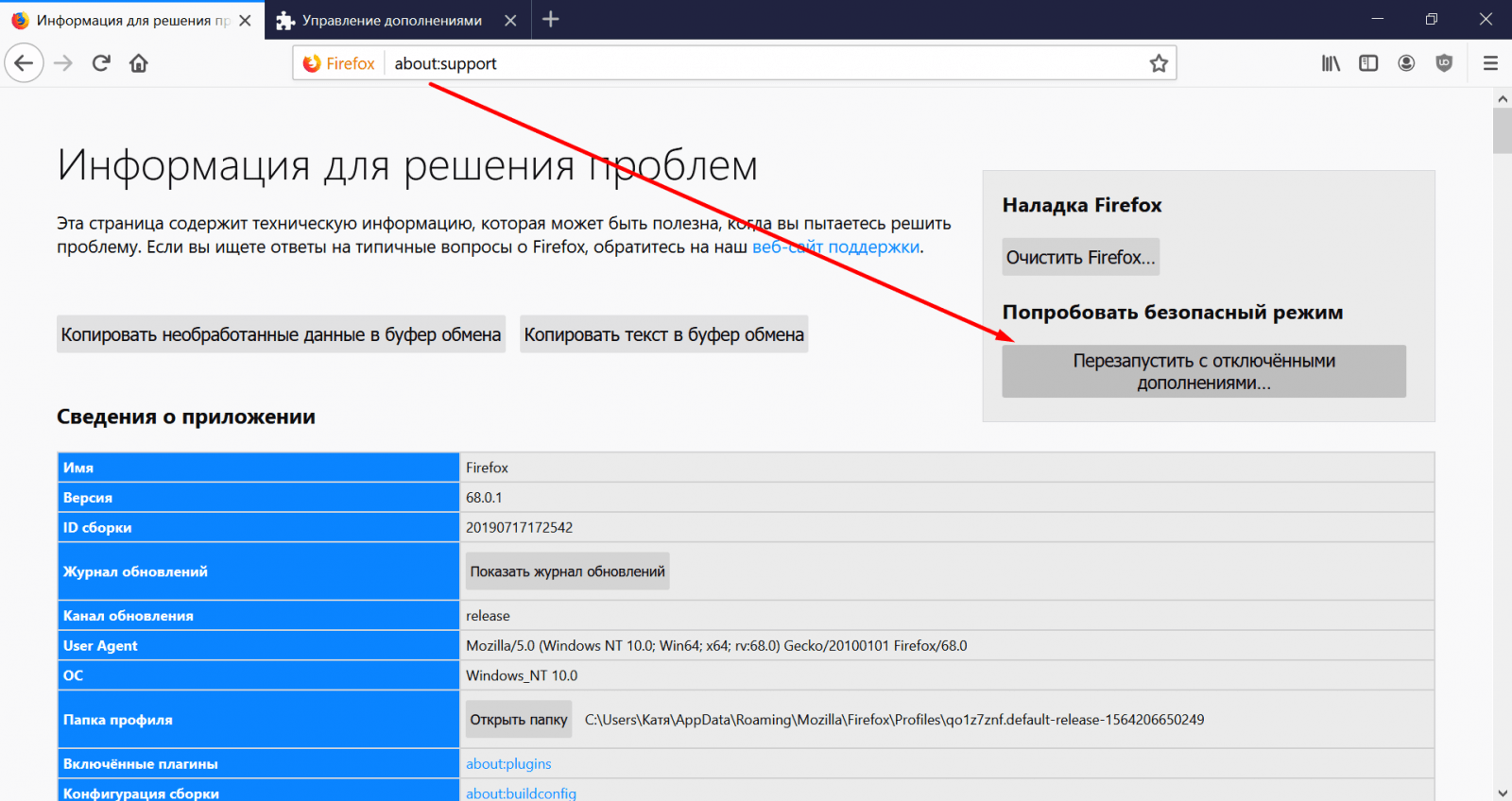Click the 'ОС' row header
Image resolution: width=1512 pixels, height=801 pixels.
(x=259, y=675)
